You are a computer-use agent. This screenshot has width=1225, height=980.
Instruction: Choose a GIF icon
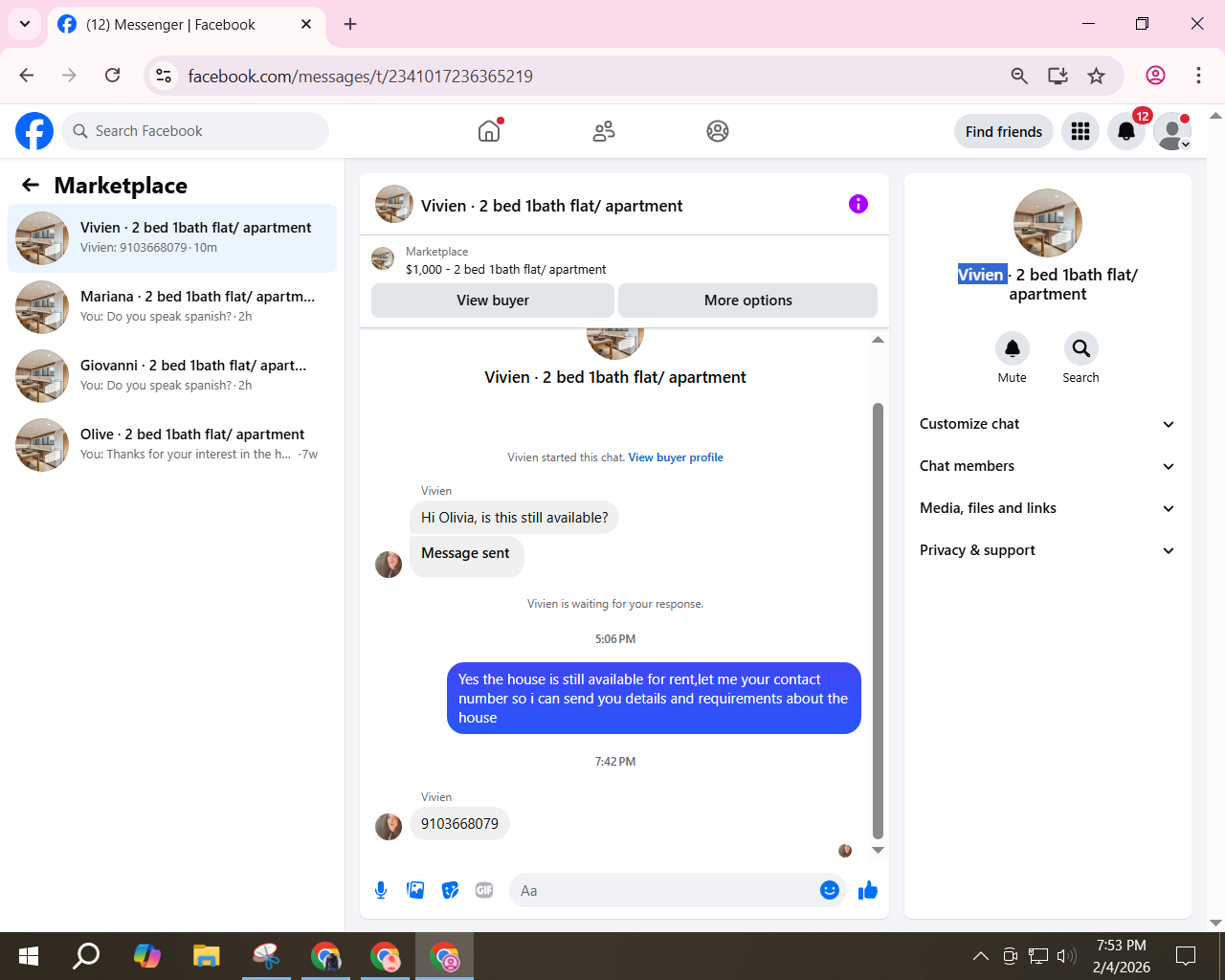point(484,891)
